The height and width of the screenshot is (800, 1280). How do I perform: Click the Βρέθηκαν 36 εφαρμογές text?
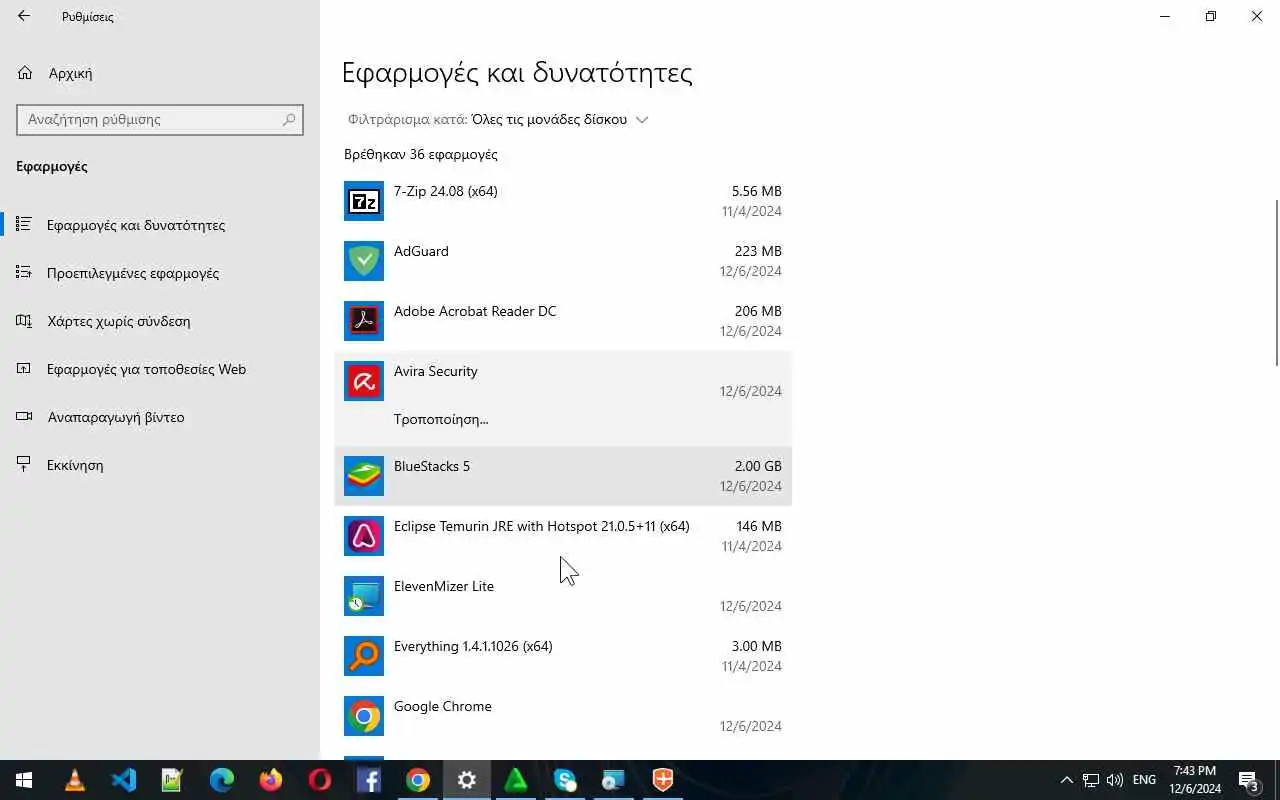pos(420,154)
